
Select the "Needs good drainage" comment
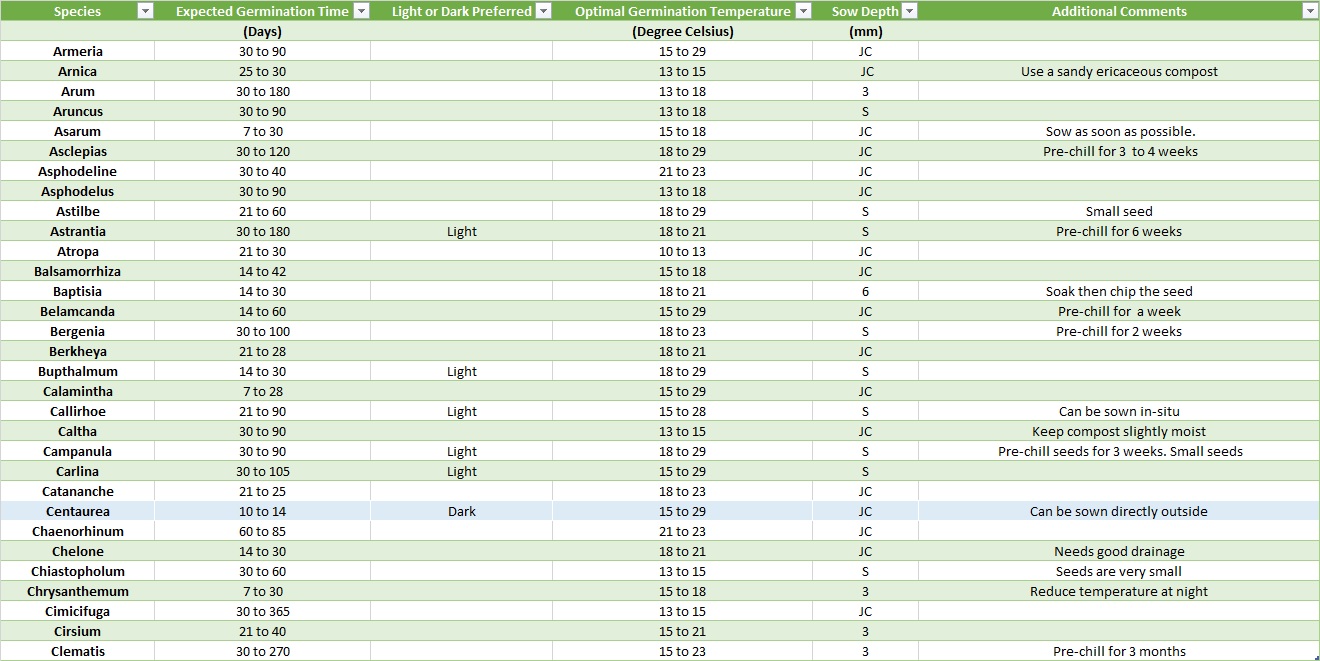(1119, 551)
